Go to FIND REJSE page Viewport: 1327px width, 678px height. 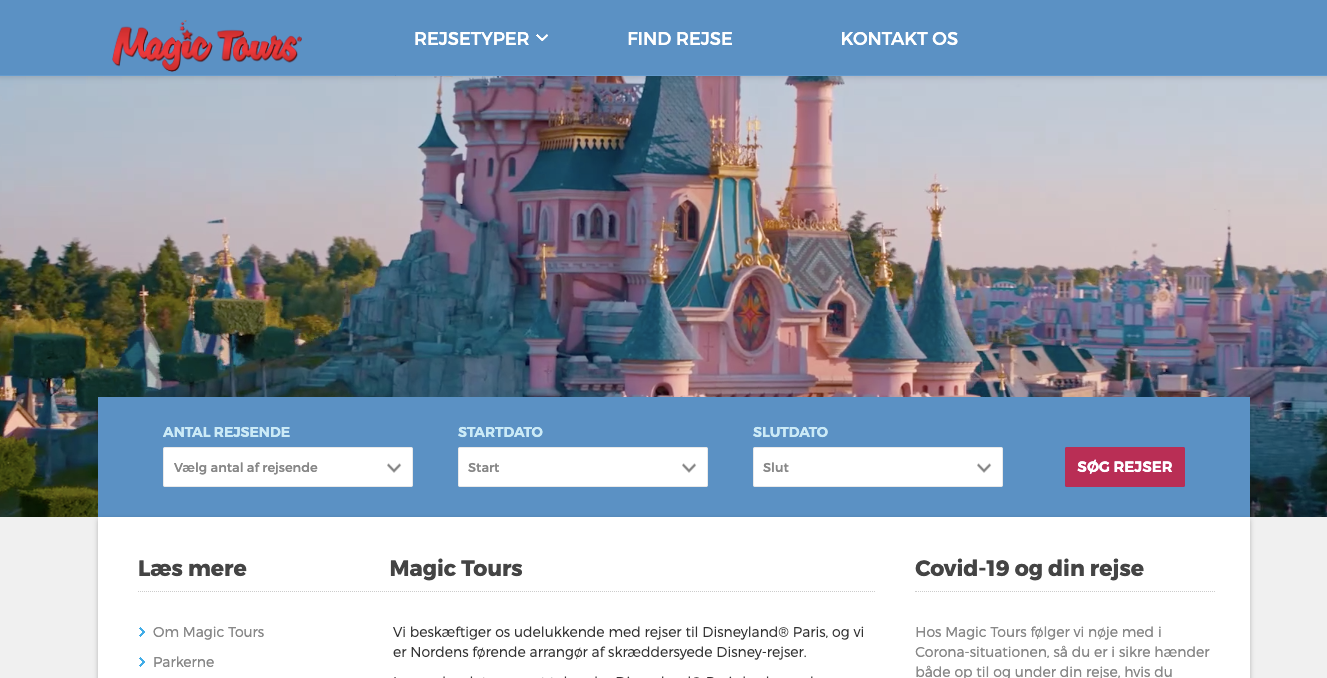(x=680, y=39)
